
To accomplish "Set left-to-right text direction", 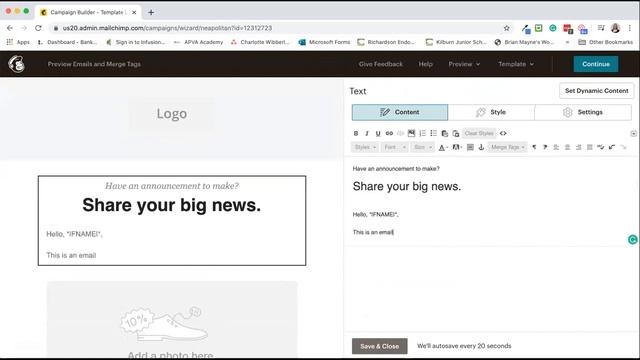I will tap(534, 147).
